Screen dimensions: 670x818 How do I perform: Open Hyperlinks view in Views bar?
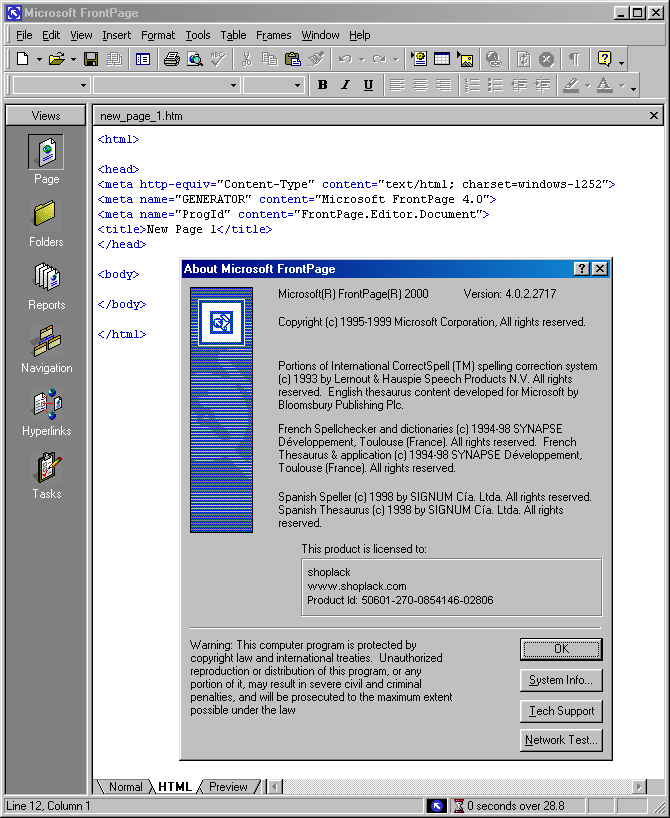point(46,412)
